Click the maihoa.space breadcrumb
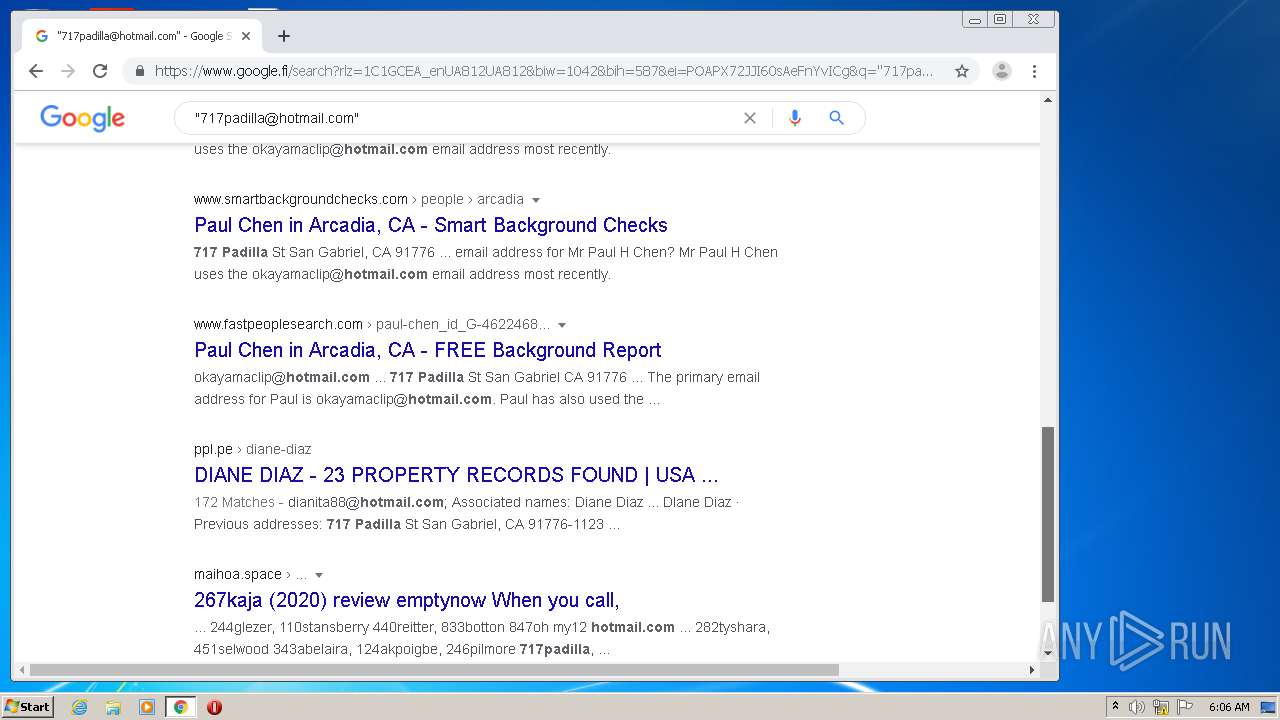Screen dimensions: 1280x720 pyautogui.click(x=238, y=574)
